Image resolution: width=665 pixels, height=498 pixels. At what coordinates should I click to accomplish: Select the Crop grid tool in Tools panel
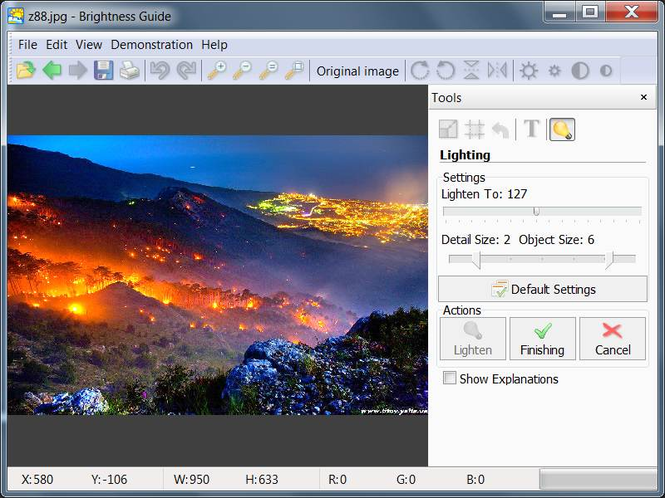point(474,129)
